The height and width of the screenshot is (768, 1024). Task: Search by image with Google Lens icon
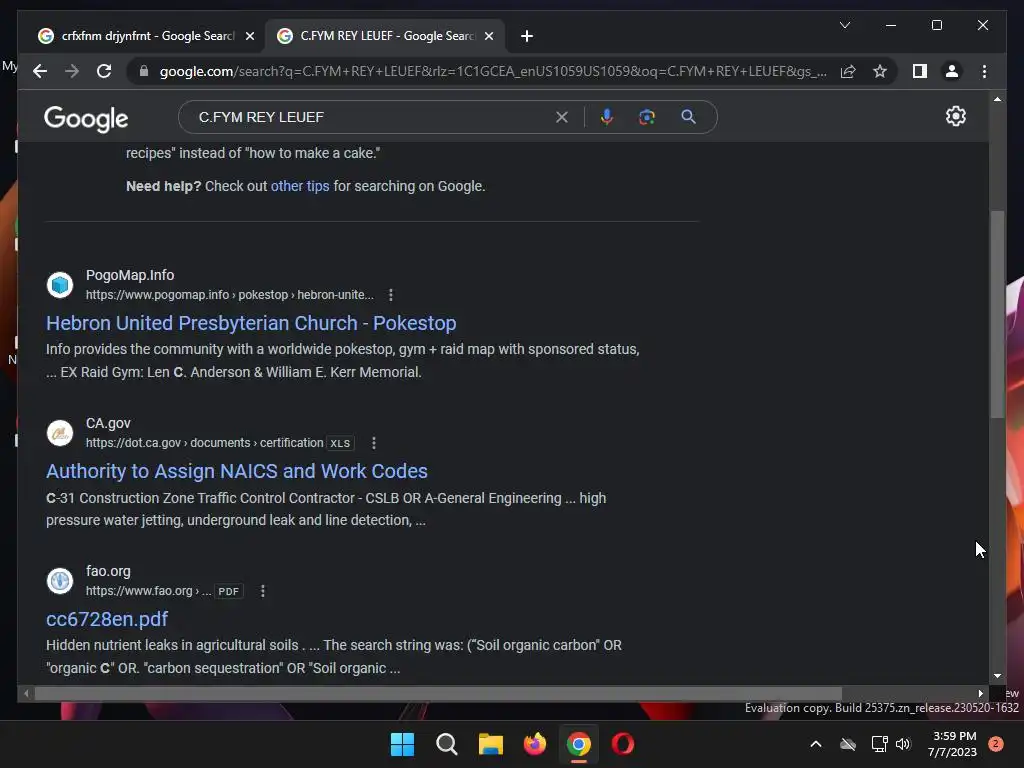pyautogui.click(x=647, y=117)
